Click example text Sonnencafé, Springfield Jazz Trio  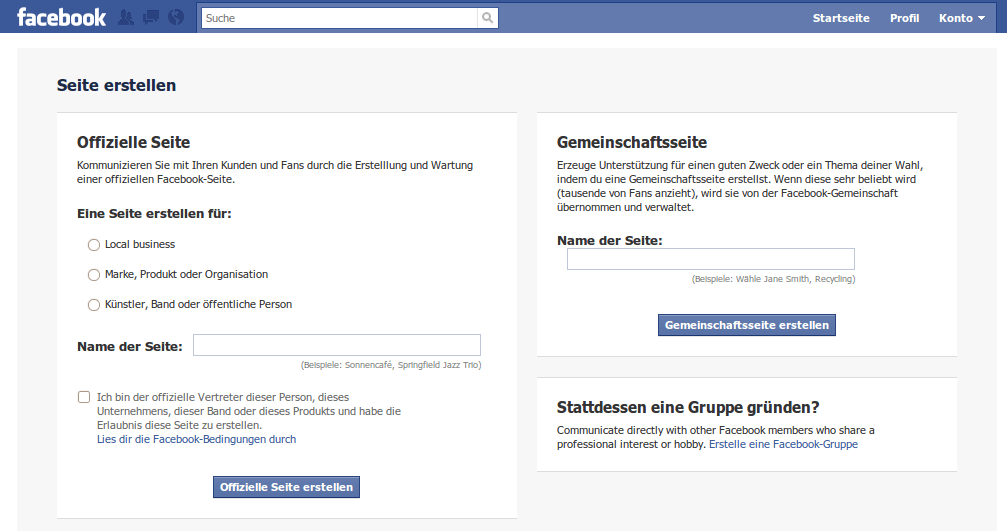pos(391,365)
